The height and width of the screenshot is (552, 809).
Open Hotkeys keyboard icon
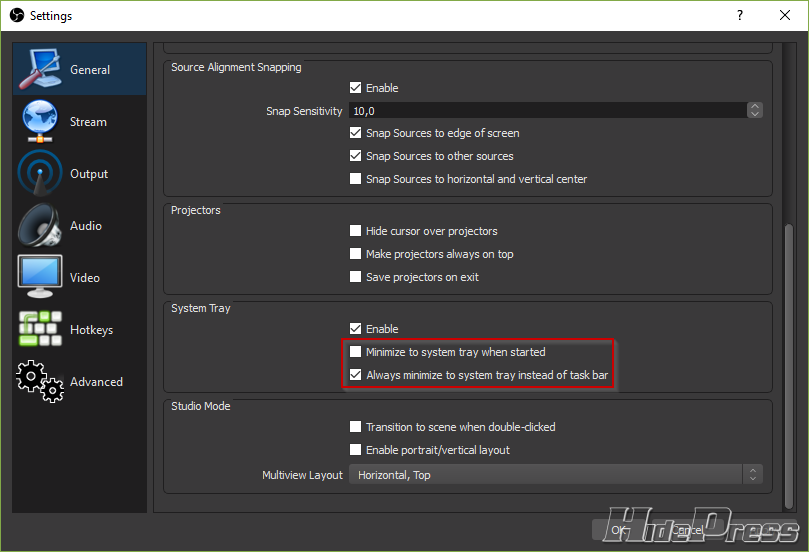tap(40, 330)
